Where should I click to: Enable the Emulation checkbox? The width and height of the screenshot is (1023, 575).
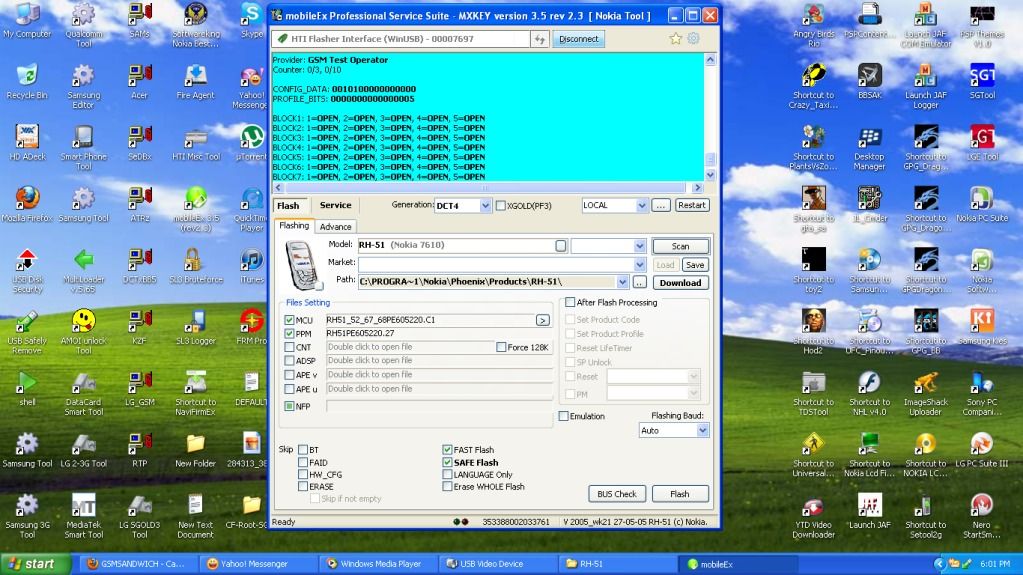tap(564, 416)
